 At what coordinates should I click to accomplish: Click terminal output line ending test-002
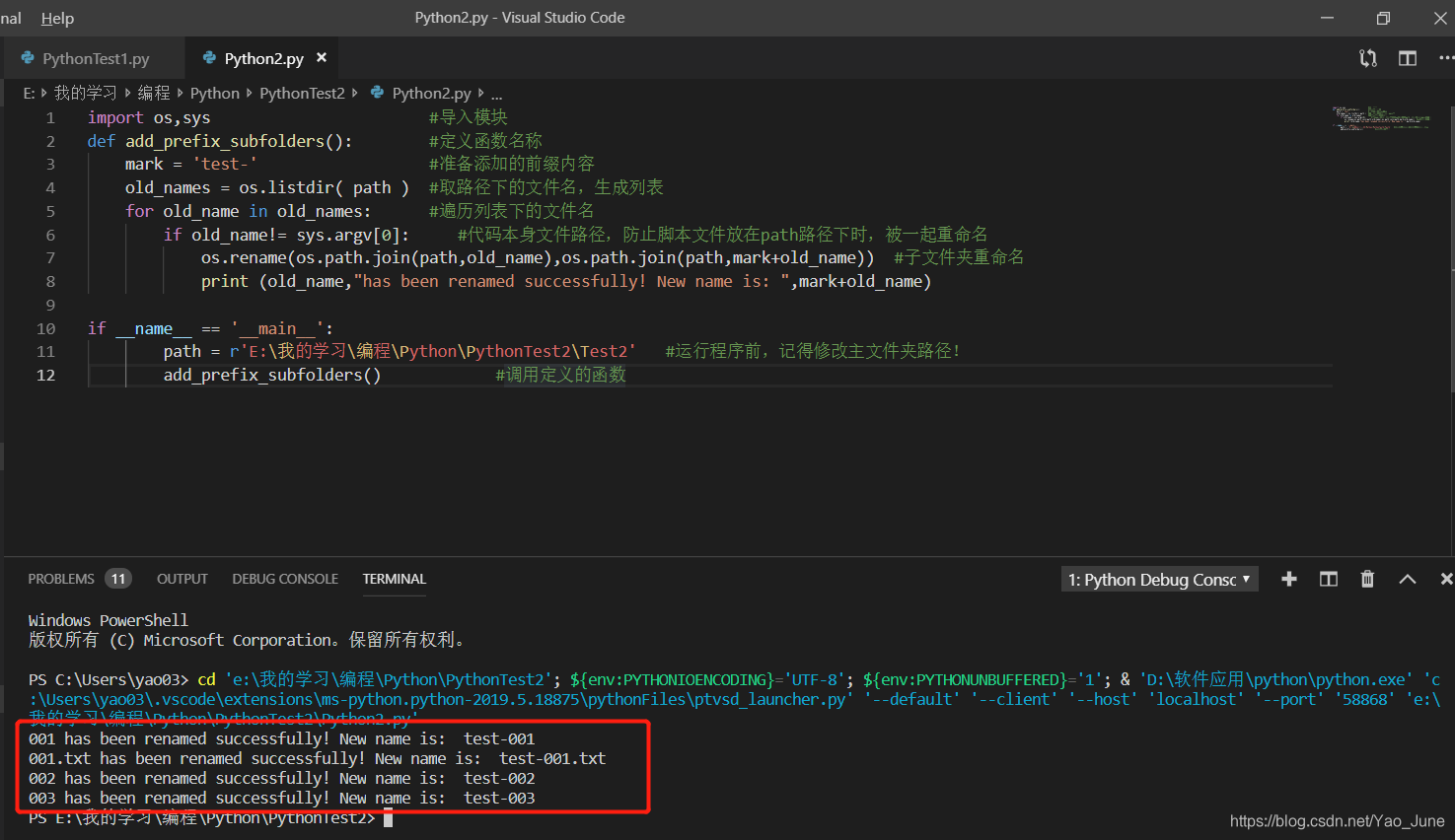point(281,778)
